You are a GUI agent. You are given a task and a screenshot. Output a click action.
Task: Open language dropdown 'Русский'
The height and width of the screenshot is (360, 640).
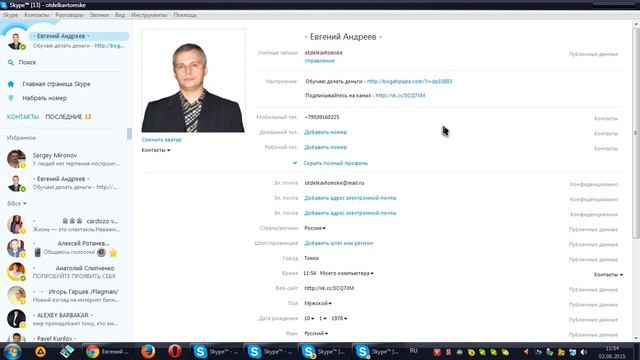point(316,333)
